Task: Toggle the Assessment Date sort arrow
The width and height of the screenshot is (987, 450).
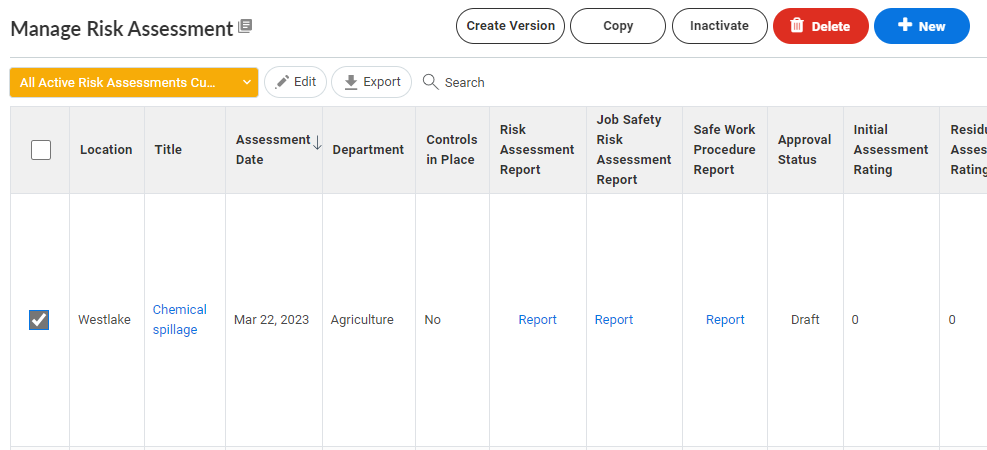Action: pyautogui.click(x=317, y=142)
